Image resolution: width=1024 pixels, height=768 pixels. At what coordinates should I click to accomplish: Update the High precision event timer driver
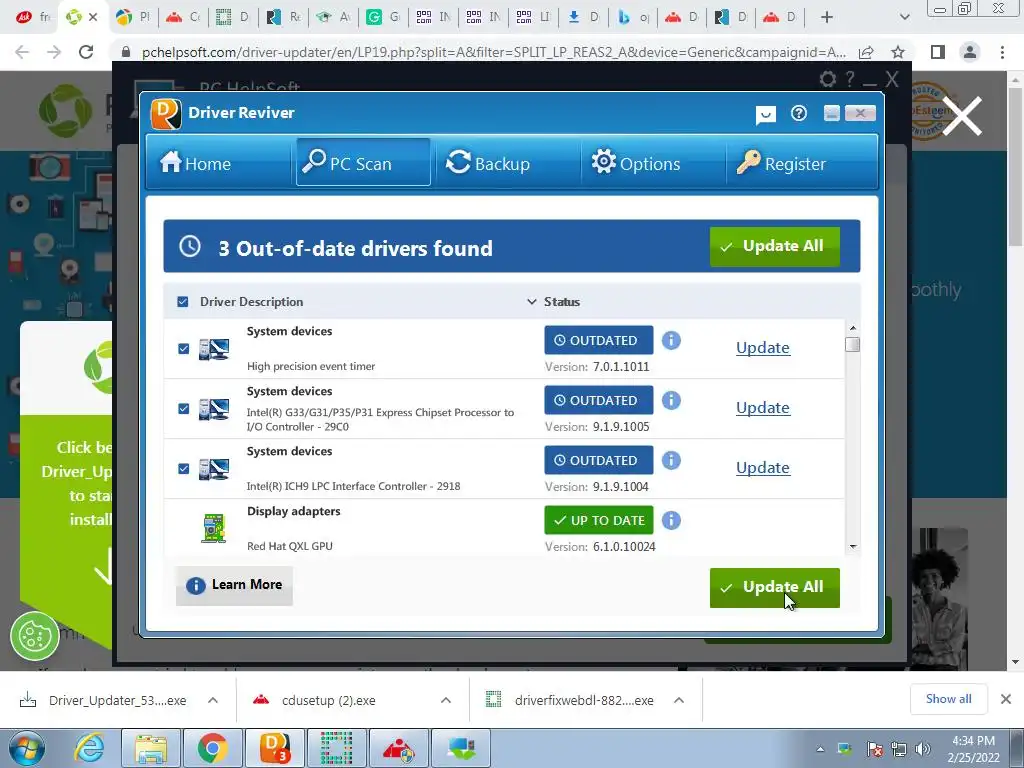[763, 348]
